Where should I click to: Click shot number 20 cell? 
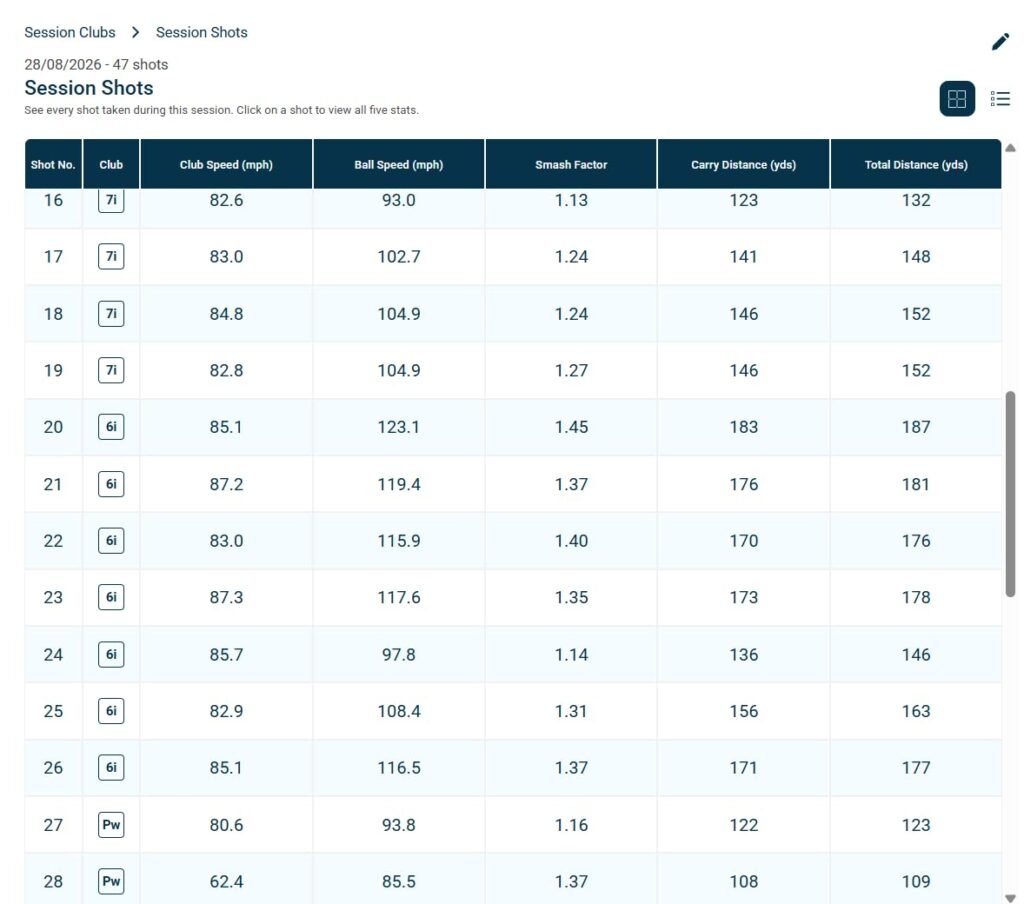click(x=53, y=427)
